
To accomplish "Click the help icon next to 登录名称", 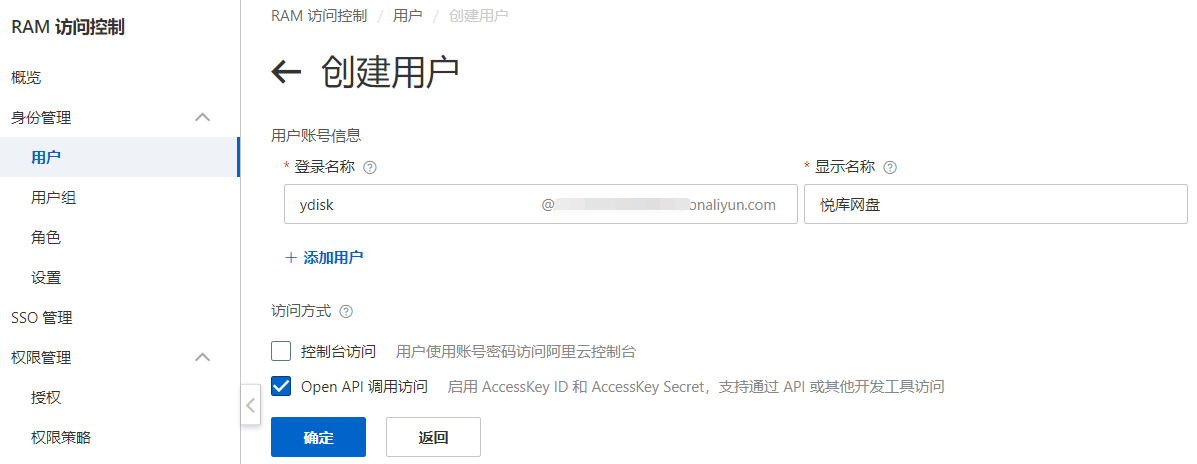I will 370,168.
